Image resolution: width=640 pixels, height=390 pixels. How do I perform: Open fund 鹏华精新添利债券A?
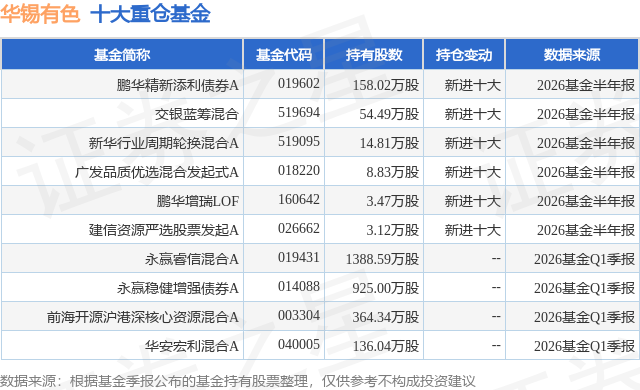(178, 85)
